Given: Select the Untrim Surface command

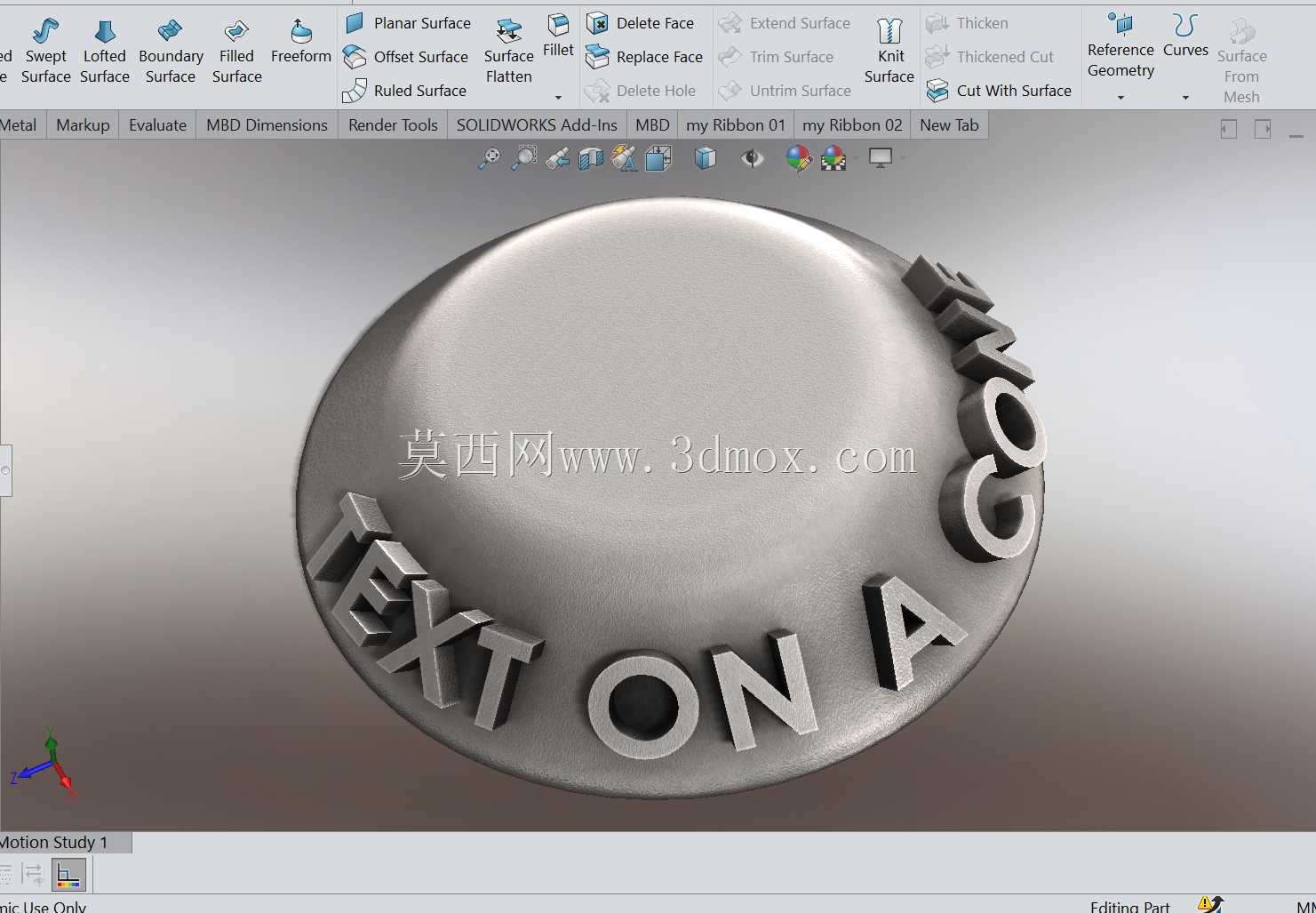Looking at the screenshot, I should tap(786, 91).
